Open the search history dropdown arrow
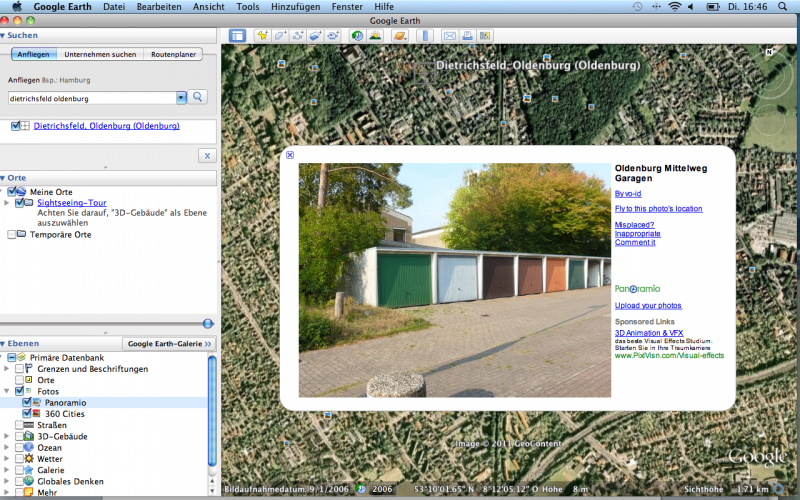The image size is (800, 500). 181,97
